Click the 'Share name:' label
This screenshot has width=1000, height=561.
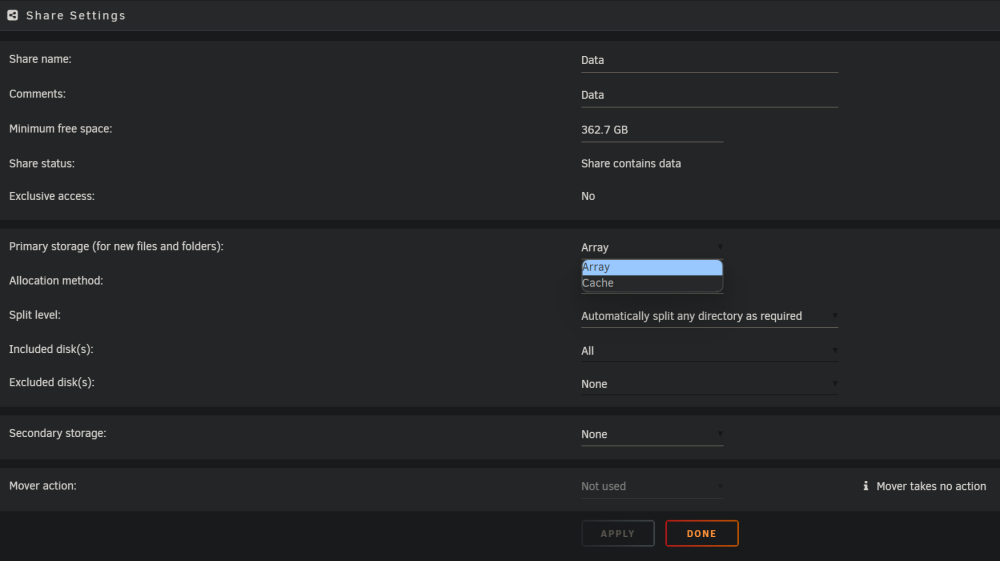[x=40, y=59]
